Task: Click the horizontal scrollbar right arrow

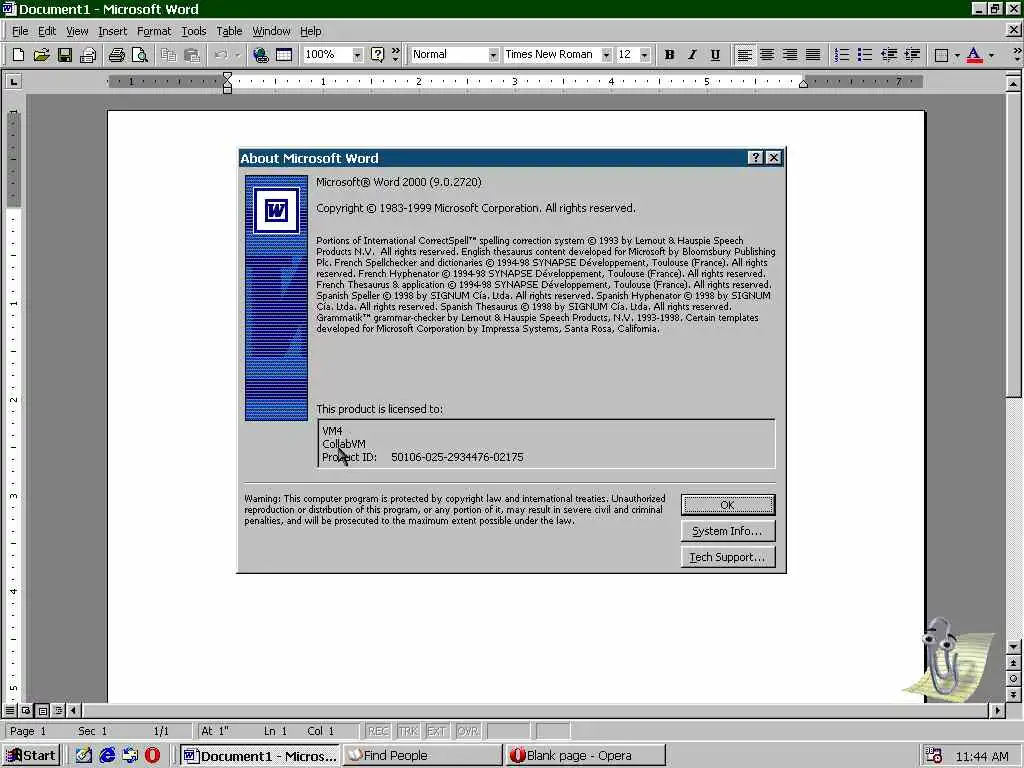Action: pos(997,710)
